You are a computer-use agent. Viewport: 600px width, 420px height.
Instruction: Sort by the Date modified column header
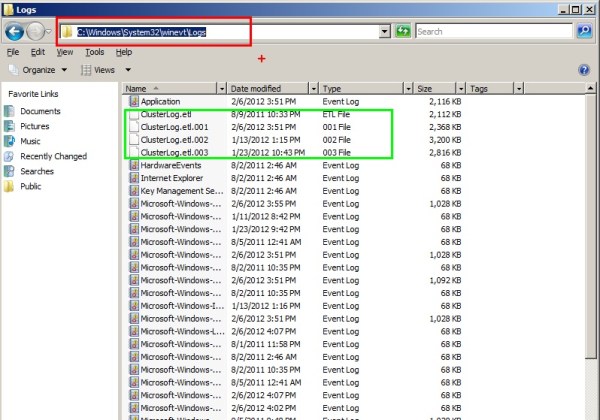pos(258,89)
